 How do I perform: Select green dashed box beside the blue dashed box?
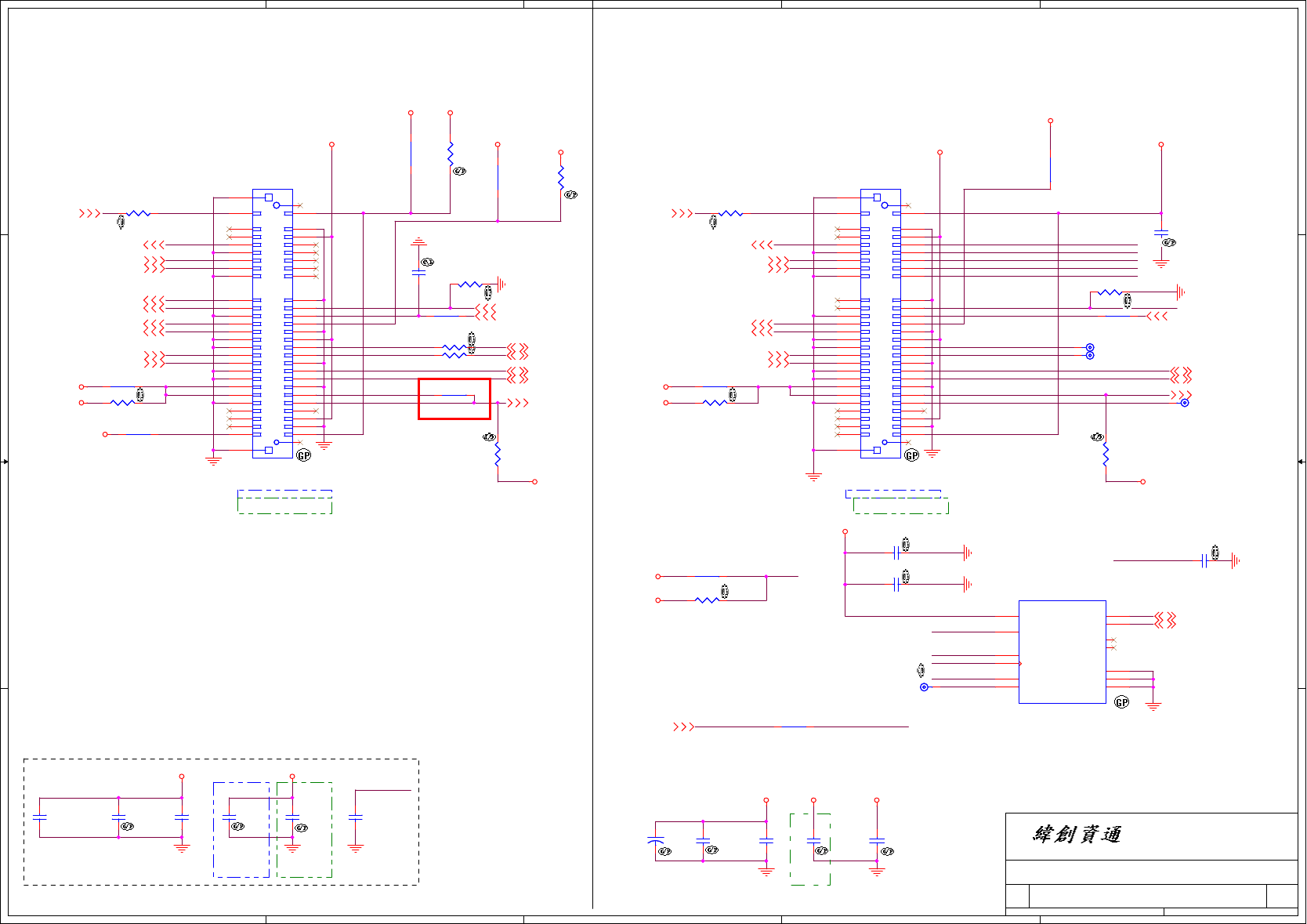tap(305, 830)
